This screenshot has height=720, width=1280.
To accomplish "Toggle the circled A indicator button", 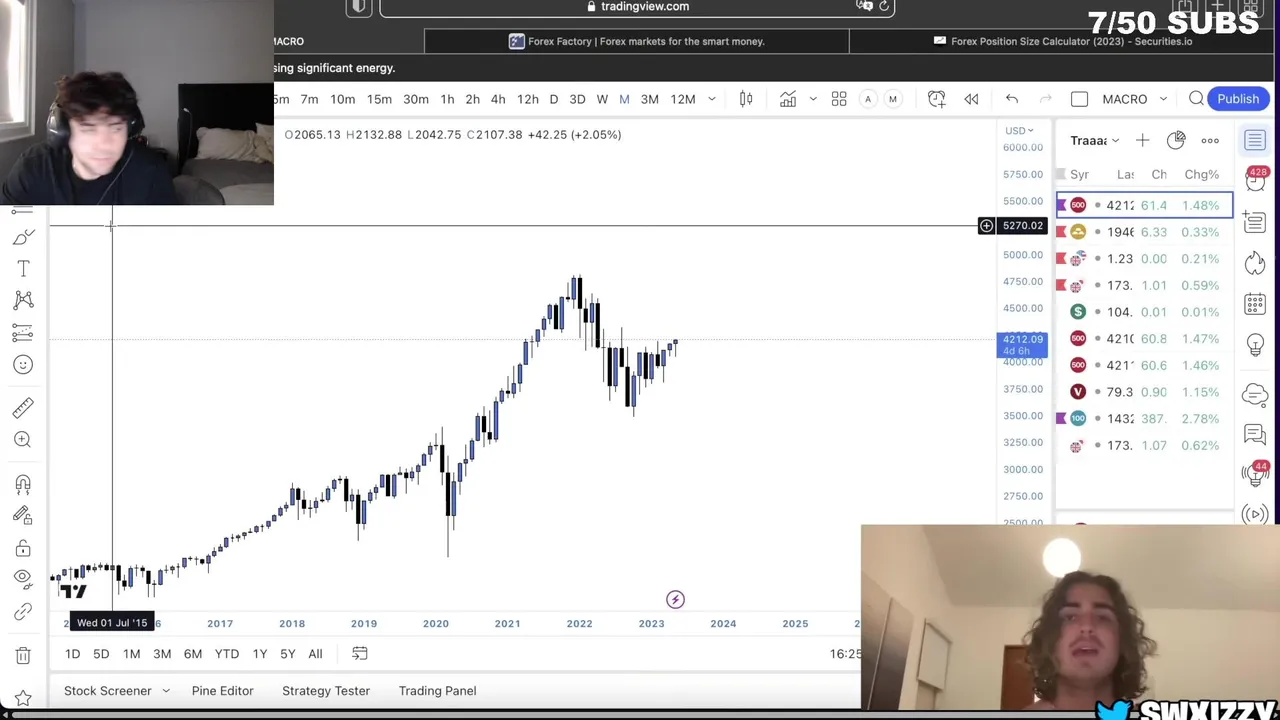I will point(868,99).
